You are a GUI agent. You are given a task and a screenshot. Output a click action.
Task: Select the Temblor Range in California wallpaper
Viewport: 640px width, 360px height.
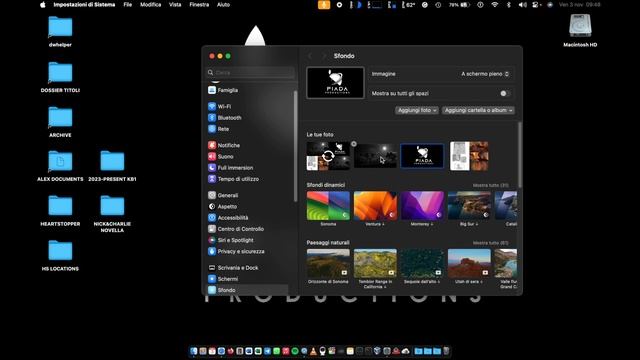(x=375, y=263)
